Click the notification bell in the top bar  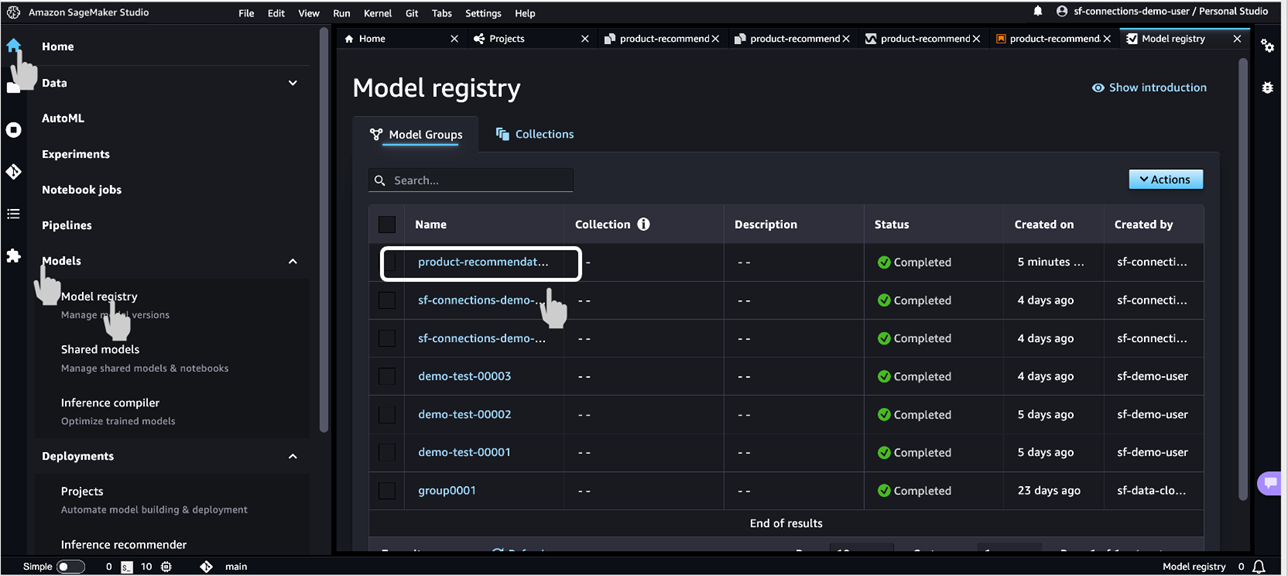coord(1037,12)
